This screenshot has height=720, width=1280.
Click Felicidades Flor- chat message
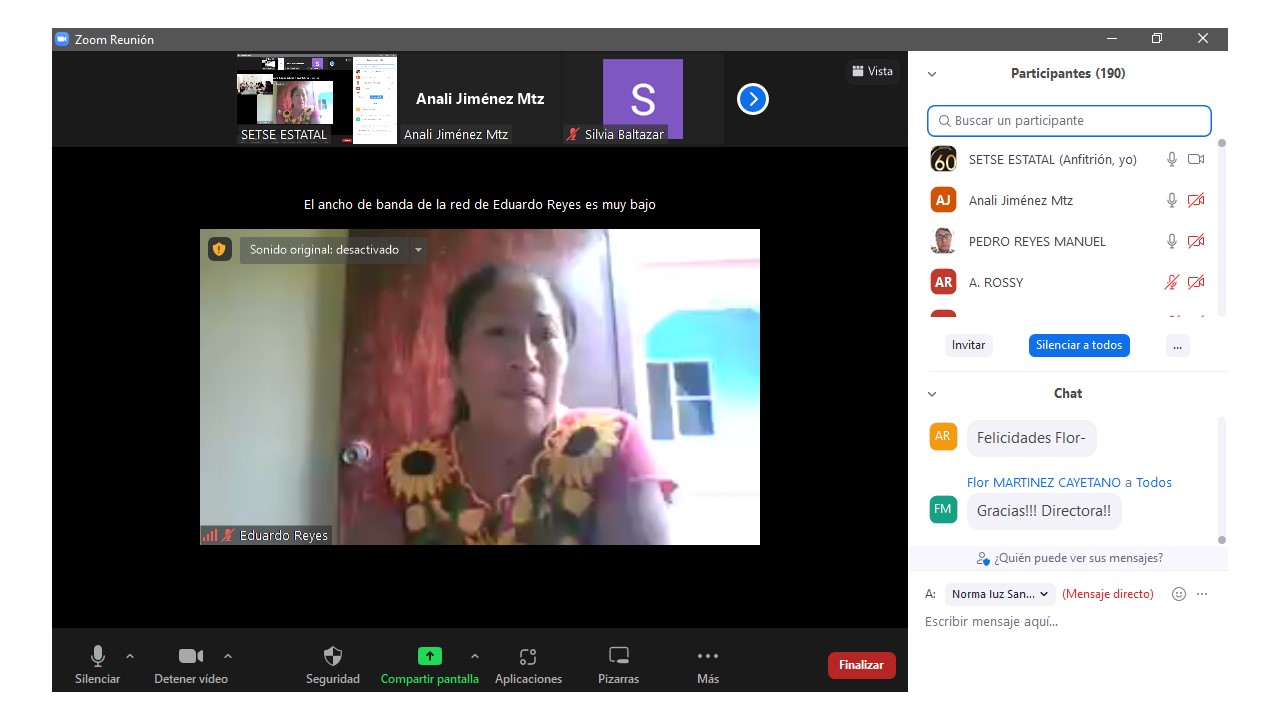tap(1031, 438)
